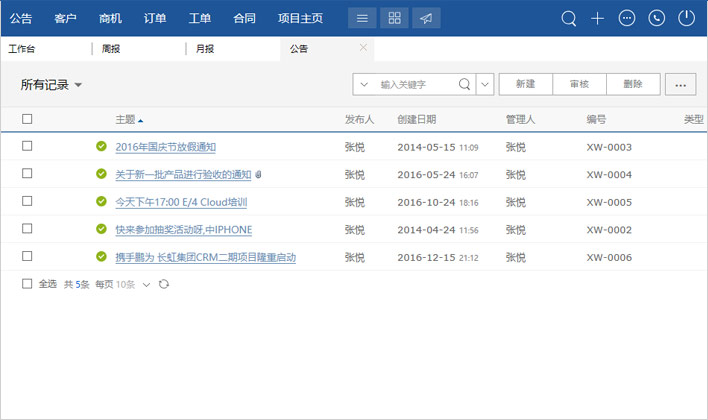Expand the dropdown arrow right of search field
Viewport: 708px width, 420px height.
(x=485, y=85)
